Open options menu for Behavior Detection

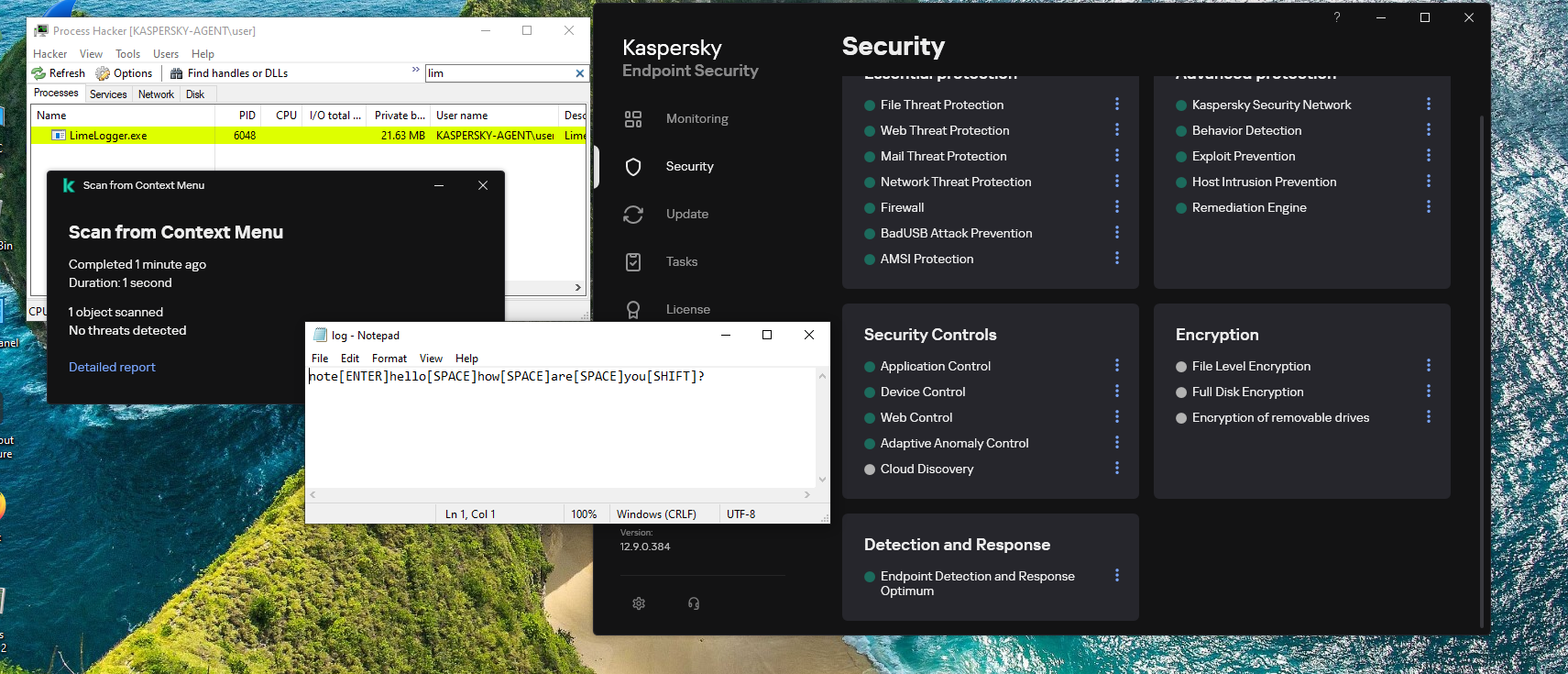(x=1429, y=130)
